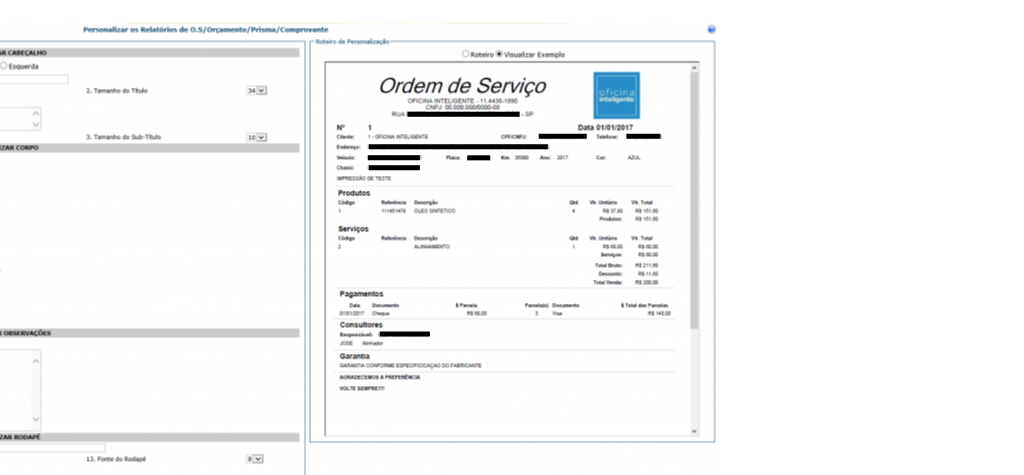Click the 'Consultores' section heading
Image resolution: width=1024 pixels, height=475 pixels.
tap(361, 325)
